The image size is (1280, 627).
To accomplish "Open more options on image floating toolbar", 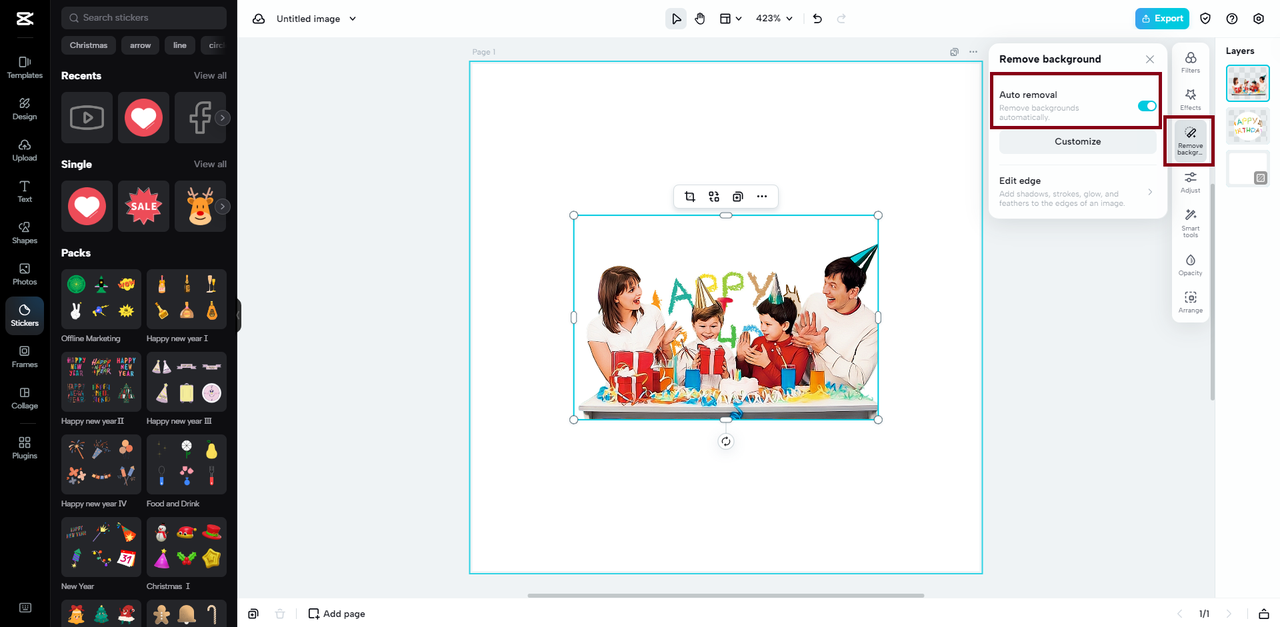I will tap(762, 197).
